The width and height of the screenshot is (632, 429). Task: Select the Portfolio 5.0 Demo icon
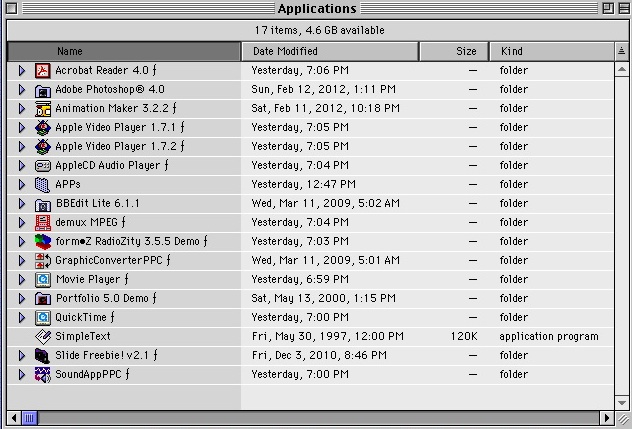pos(42,299)
